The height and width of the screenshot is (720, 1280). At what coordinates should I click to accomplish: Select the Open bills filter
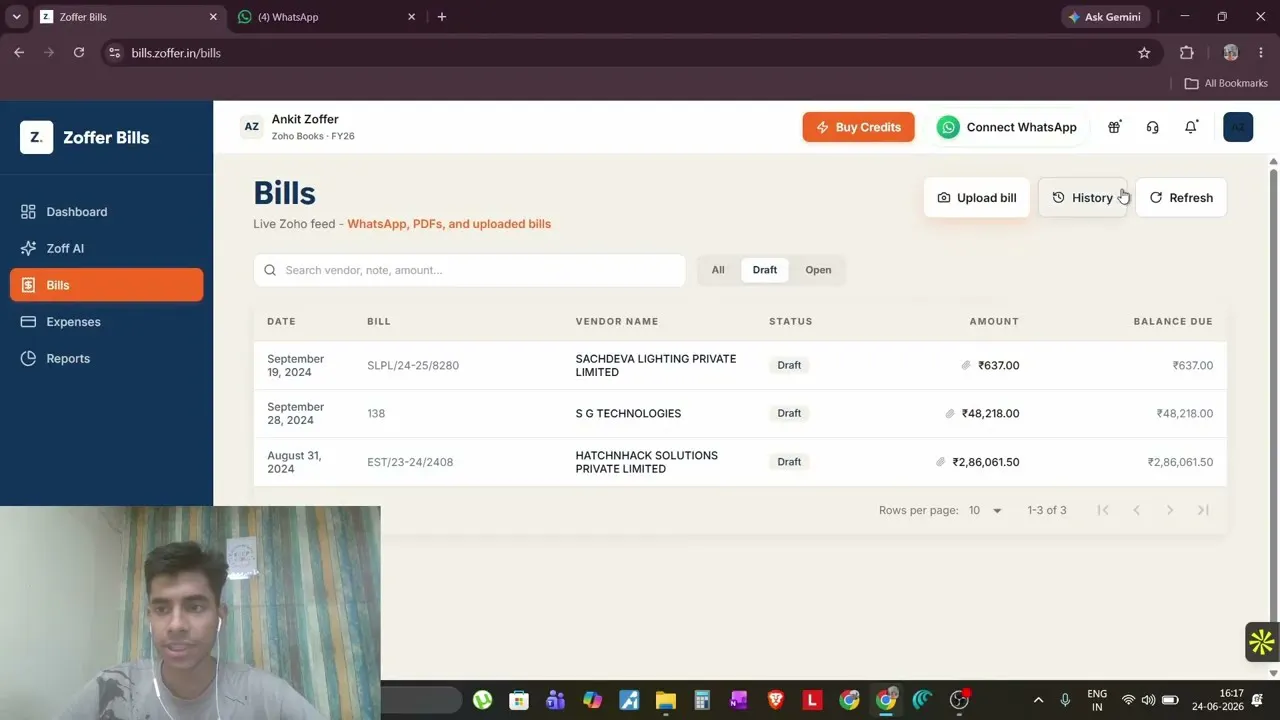pyautogui.click(x=818, y=270)
